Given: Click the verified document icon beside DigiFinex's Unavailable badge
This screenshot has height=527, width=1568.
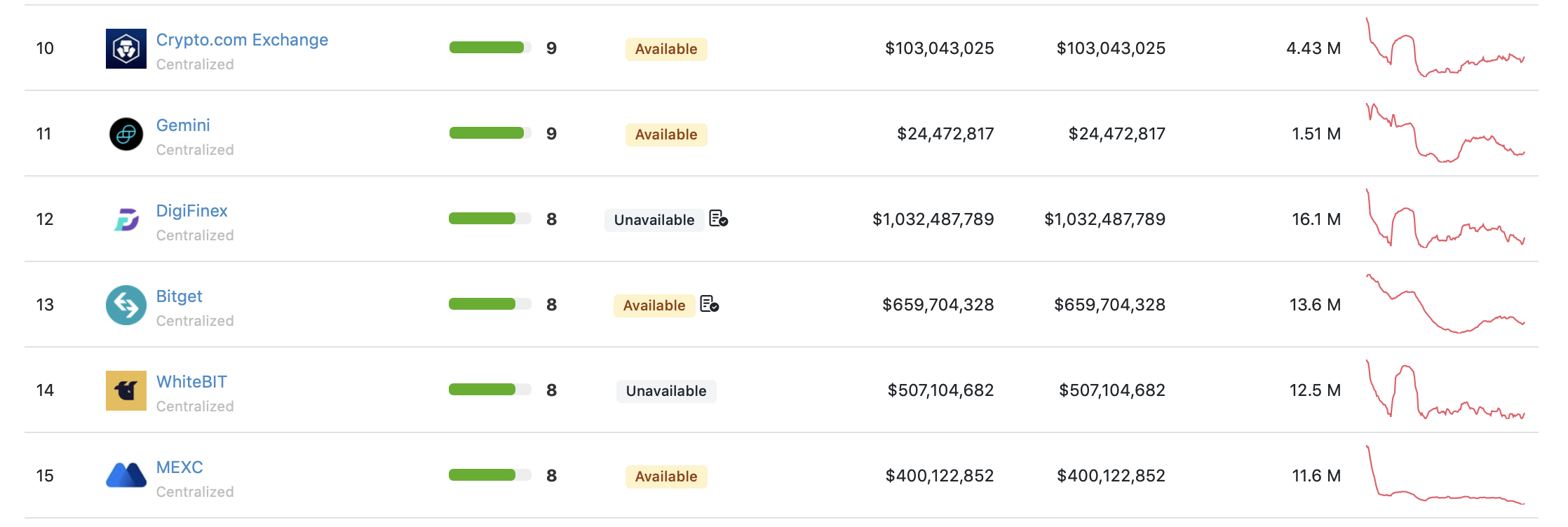Looking at the screenshot, I should tap(718, 219).
